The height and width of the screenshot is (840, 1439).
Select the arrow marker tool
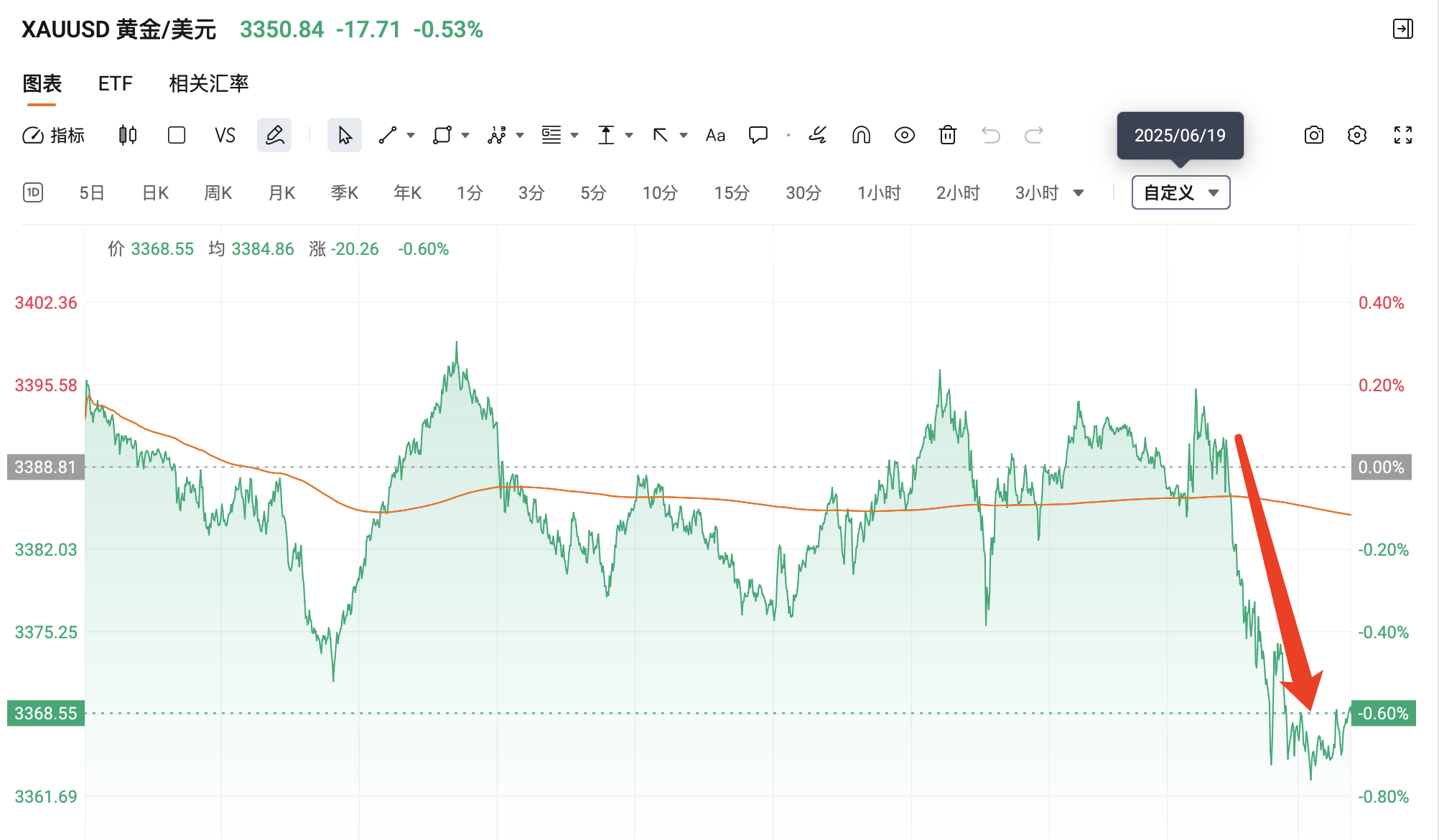click(x=661, y=135)
